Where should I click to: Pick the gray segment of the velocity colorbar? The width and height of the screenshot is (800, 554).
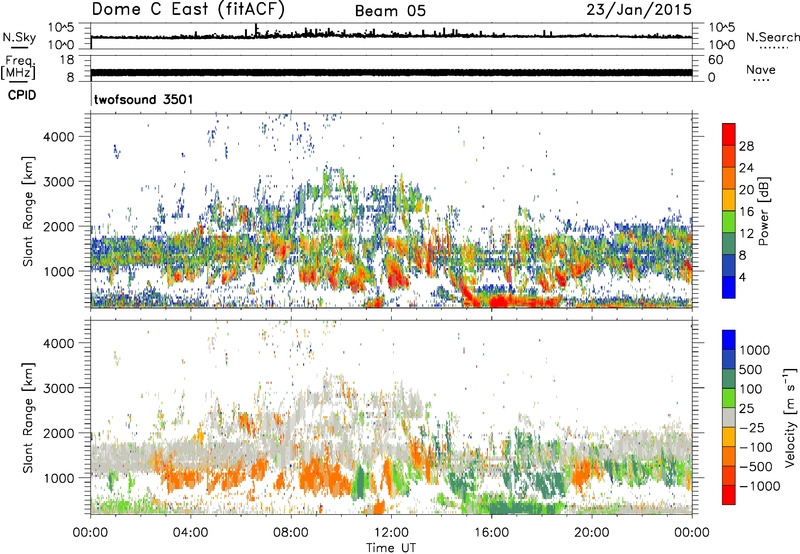(729, 418)
